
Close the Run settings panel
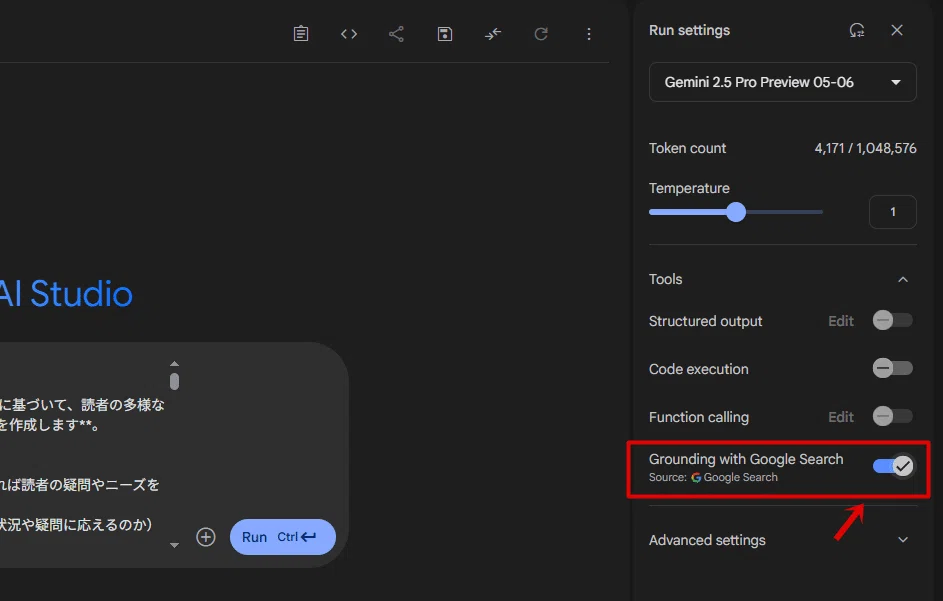coord(897,30)
